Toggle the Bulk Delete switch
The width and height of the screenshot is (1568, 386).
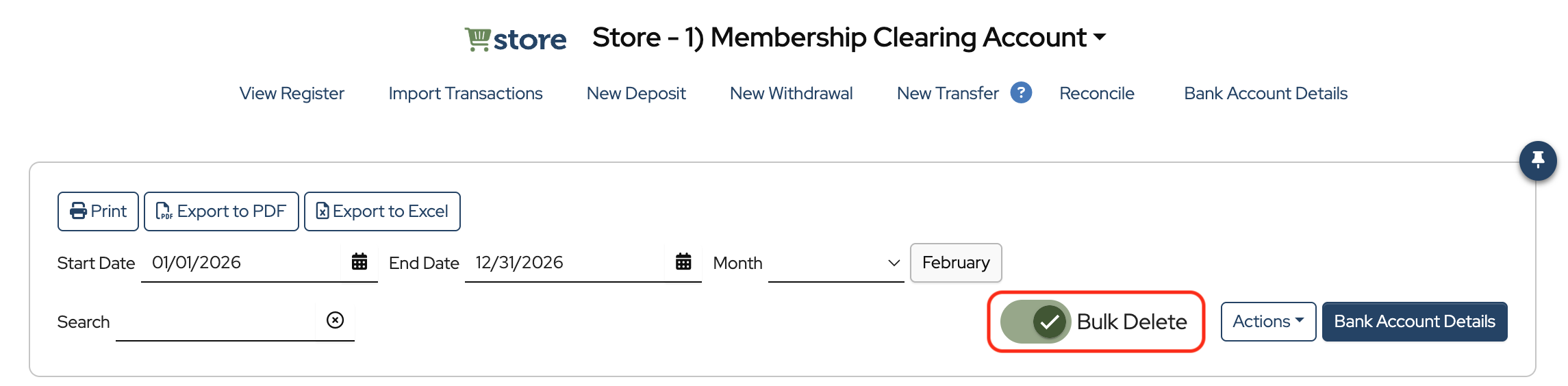pos(1035,322)
